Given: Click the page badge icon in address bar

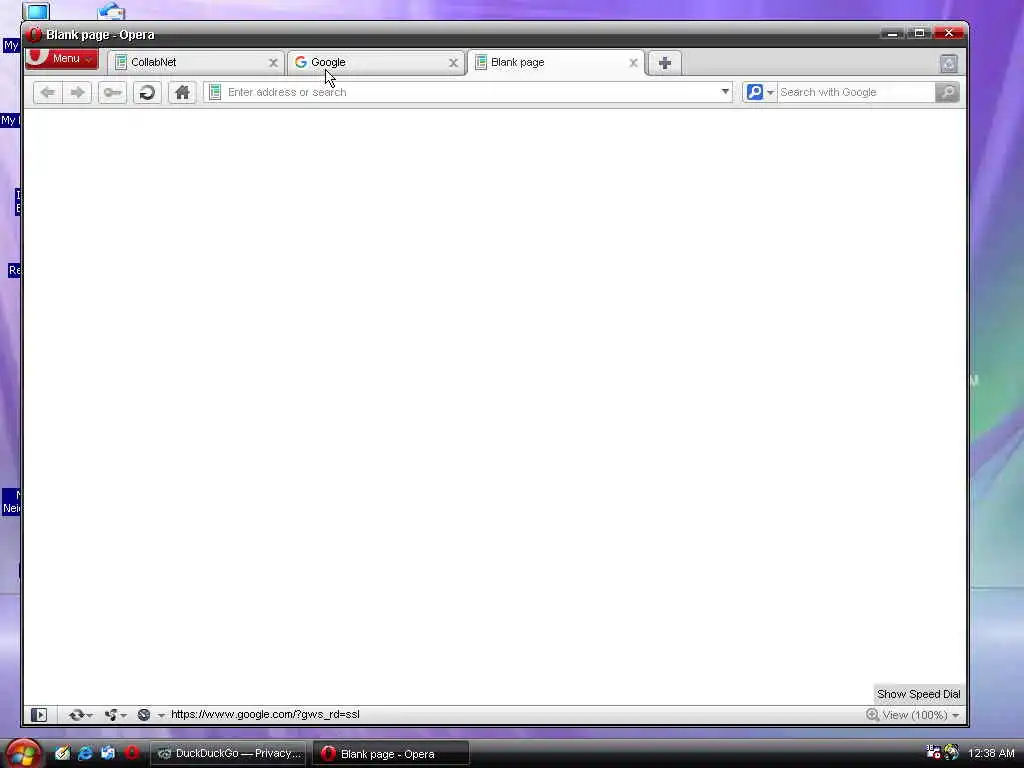Looking at the screenshot, I should click(x=215, y=92).
